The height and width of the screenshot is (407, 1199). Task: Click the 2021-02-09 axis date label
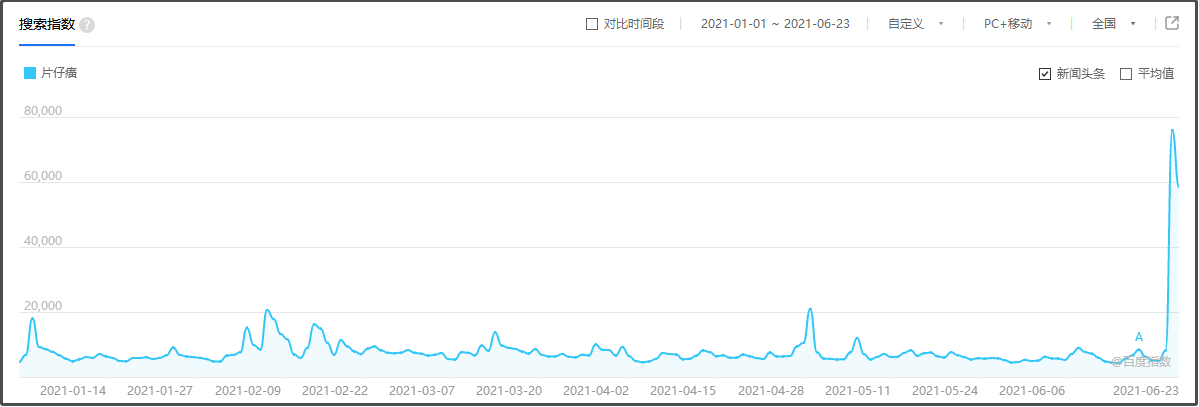pyautogui.click(x=248, y=390)
